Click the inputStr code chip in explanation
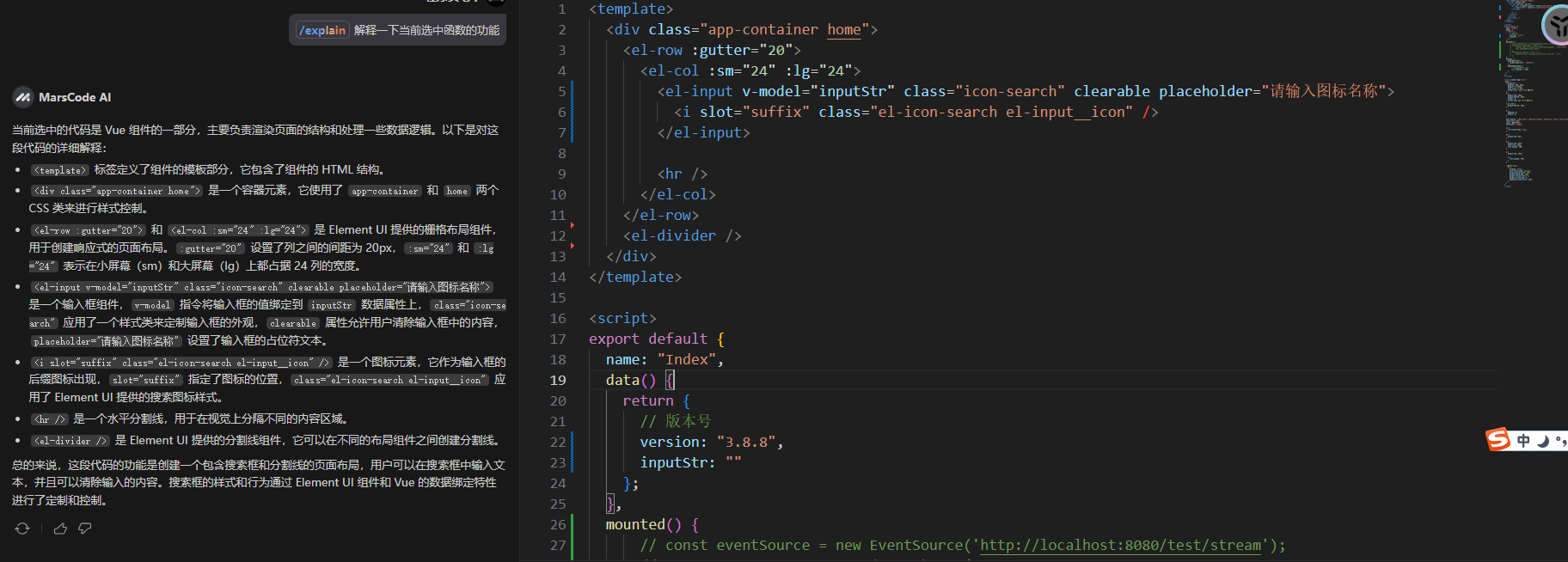 pyautogui.click(x=331, y=305)
